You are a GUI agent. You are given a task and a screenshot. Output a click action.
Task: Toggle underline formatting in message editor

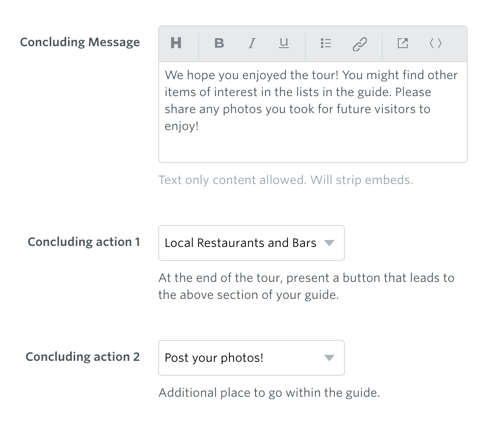pos(284,43)
